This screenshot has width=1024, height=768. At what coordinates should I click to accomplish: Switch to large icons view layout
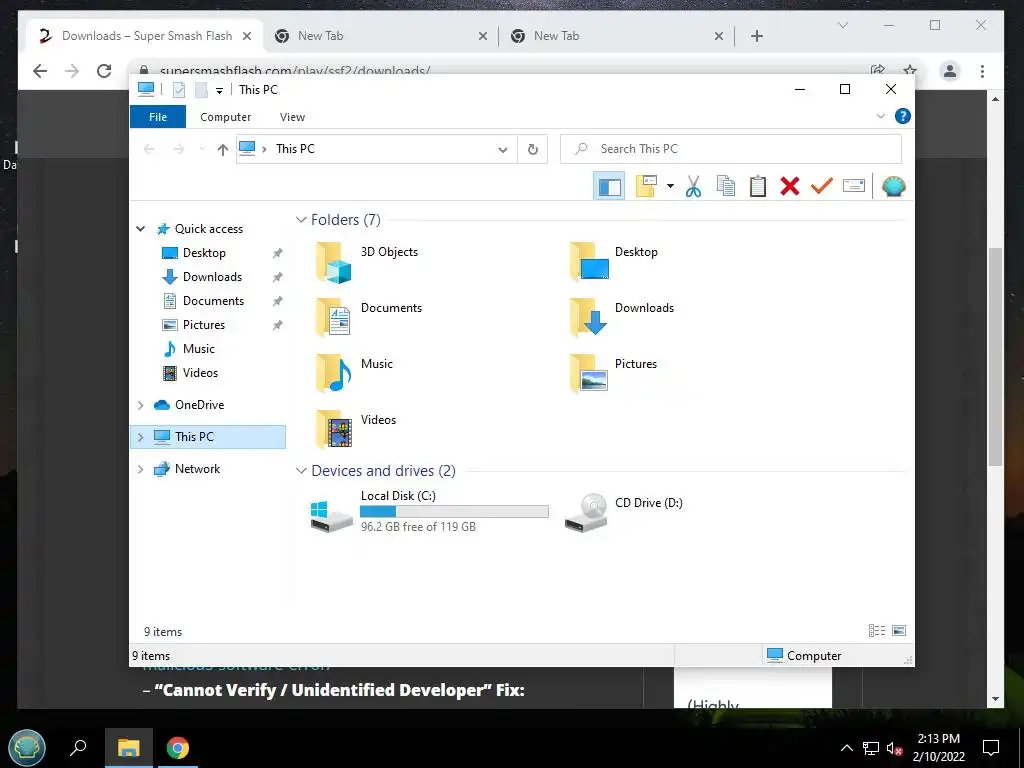tap(899, 630)
